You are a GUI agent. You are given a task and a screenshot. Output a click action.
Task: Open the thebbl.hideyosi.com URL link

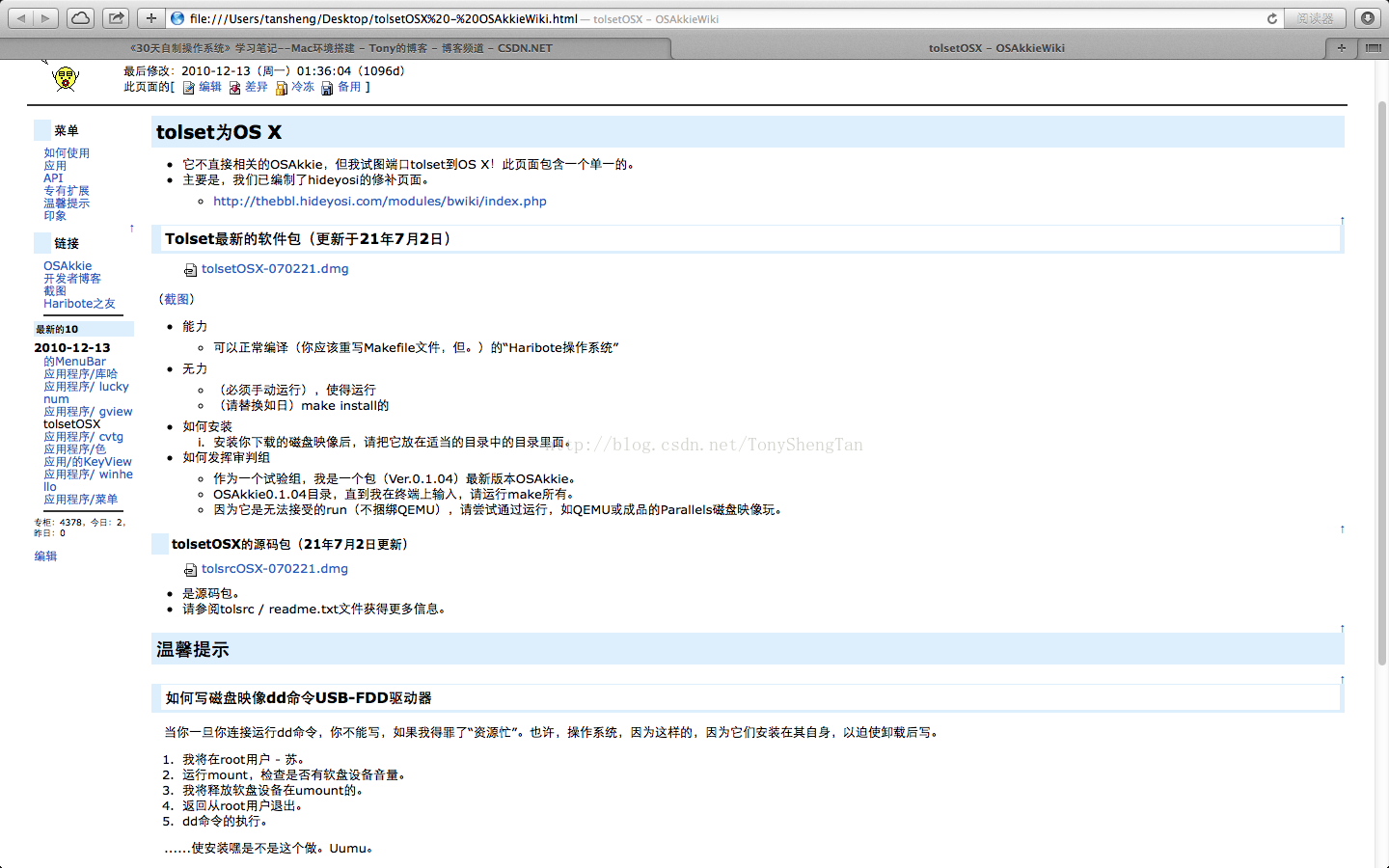point(380,202)
